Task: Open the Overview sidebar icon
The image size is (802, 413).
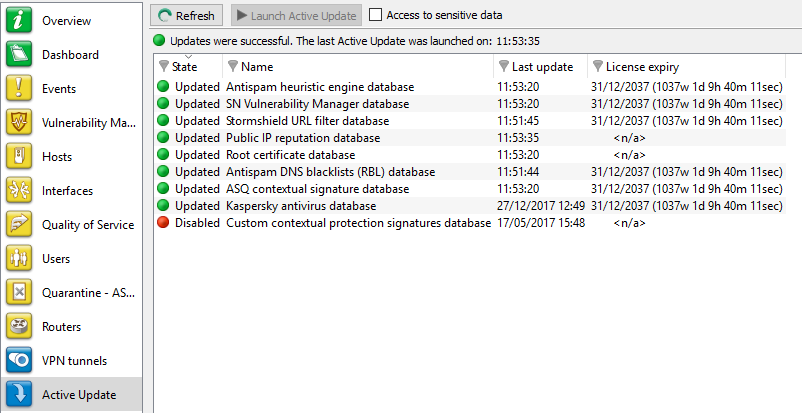Action: [x=19, y=20]
